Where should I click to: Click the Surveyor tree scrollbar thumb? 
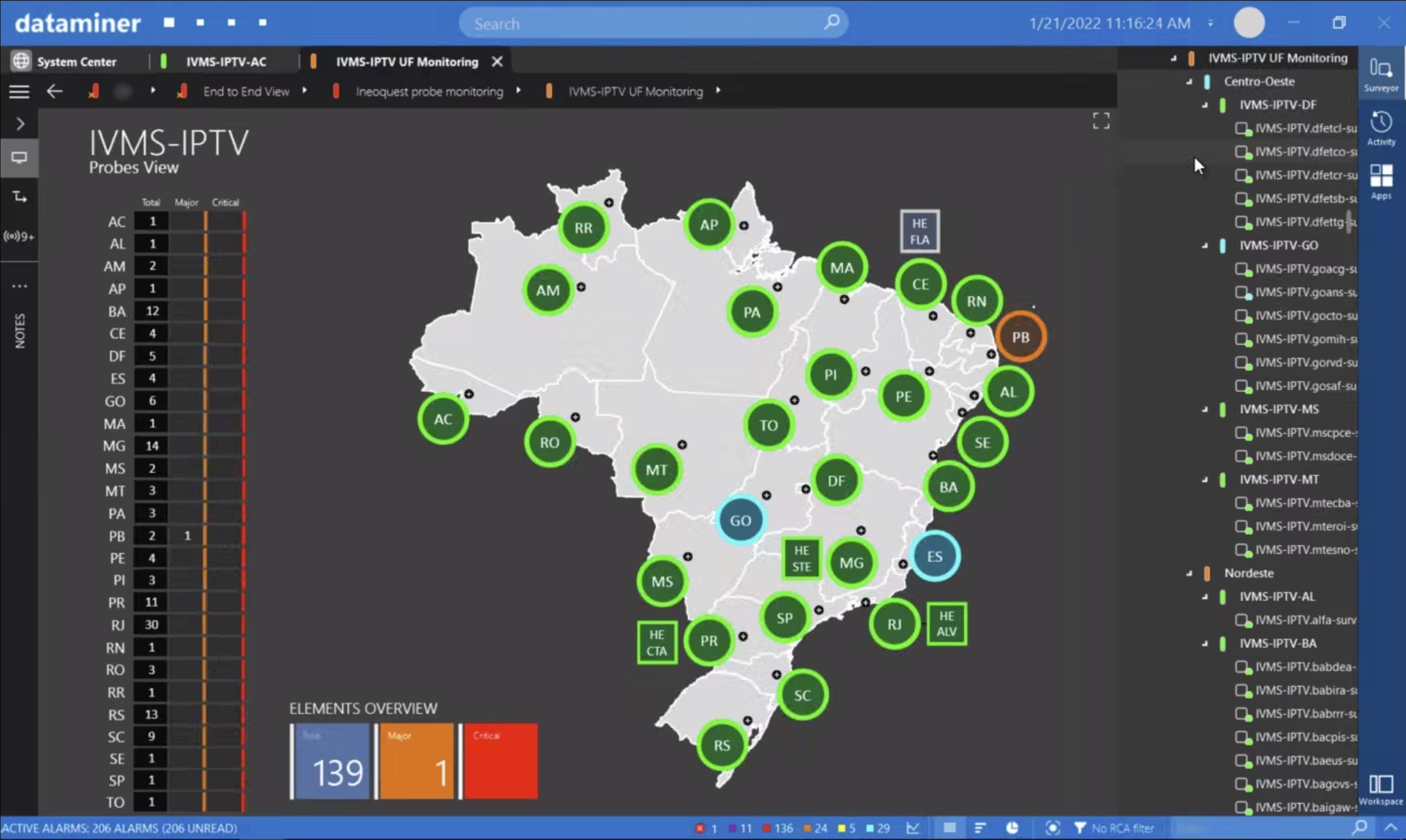(1349, 221)
